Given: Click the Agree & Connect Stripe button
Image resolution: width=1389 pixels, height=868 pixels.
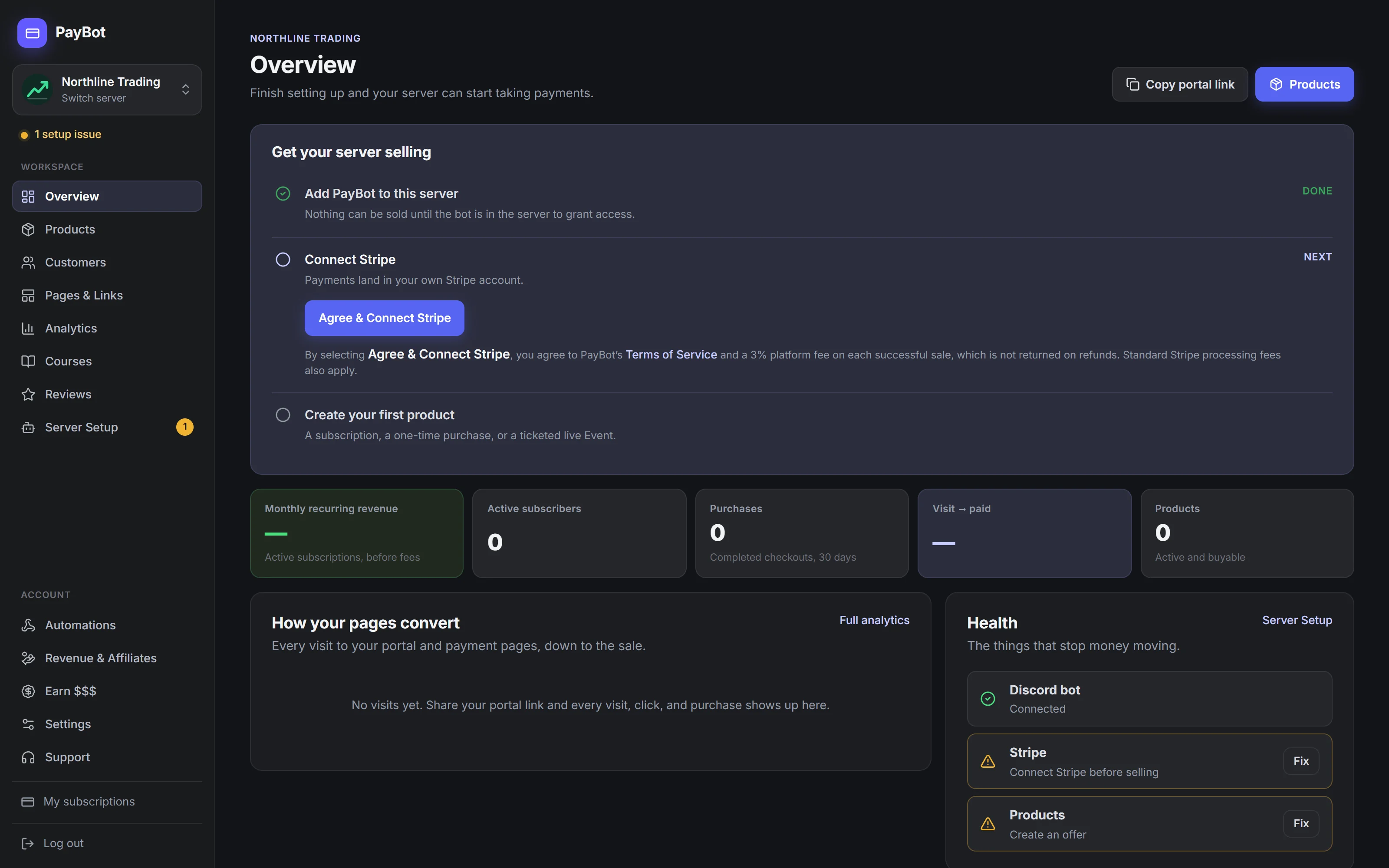Looking at the screenshot, I should (385, 318).
